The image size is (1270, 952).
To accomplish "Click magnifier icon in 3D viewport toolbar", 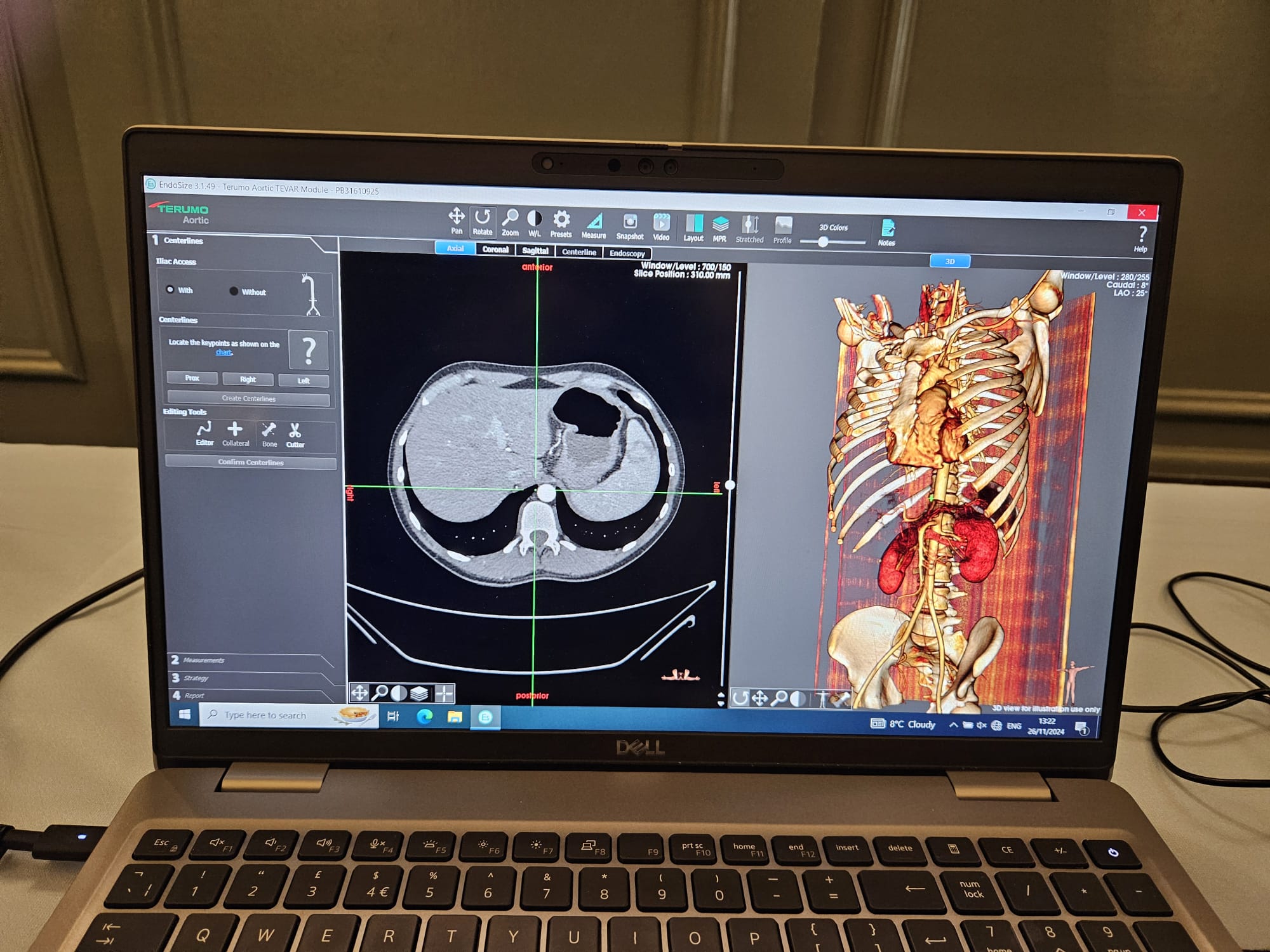I will (x=780, y=699).
